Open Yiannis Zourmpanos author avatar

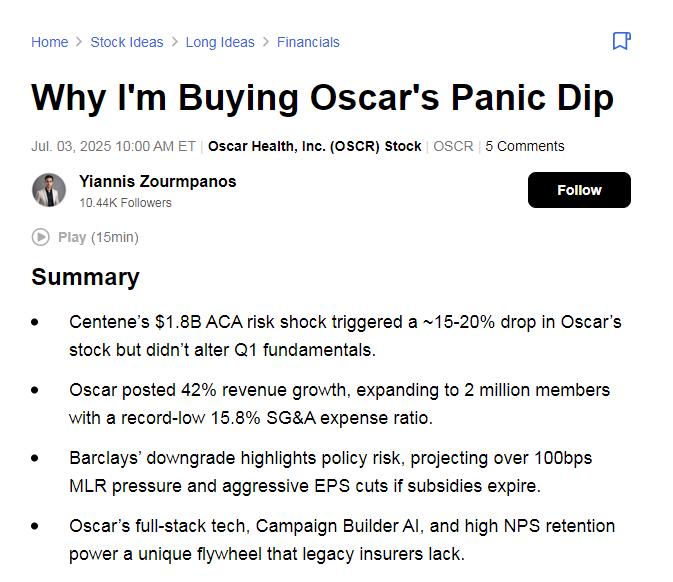49,190
